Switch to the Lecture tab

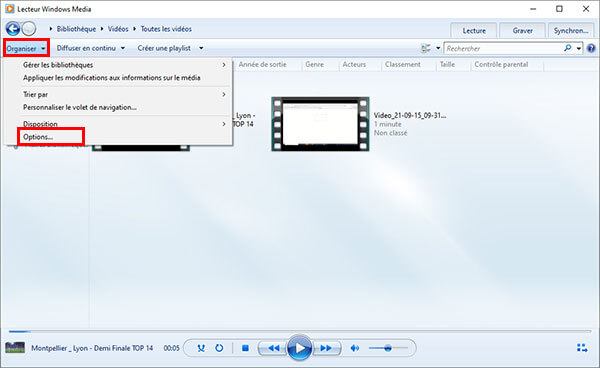tap(474, 31)
